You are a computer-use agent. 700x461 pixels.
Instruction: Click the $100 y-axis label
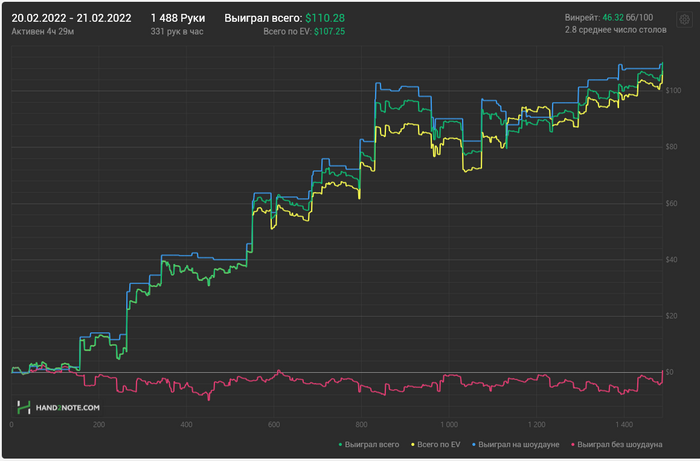[x=673, y=91]
